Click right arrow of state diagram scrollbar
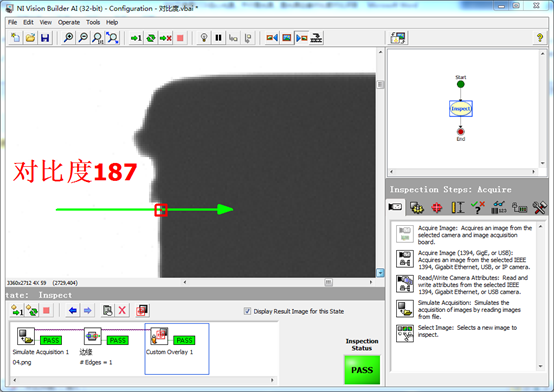The image size is (554, 392). (534, 171)
